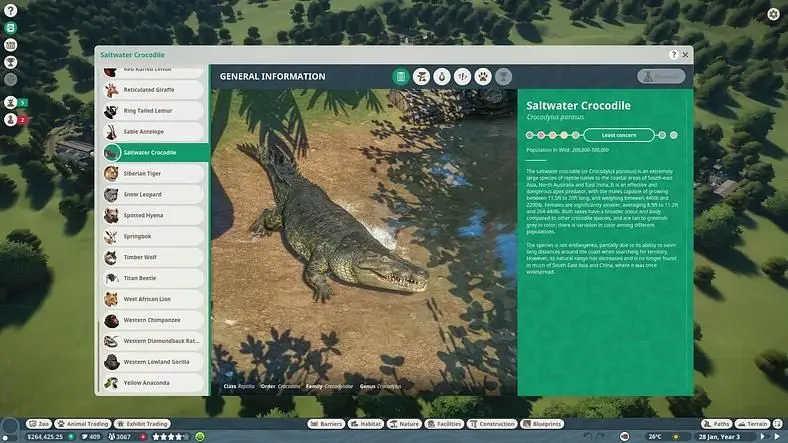The height and width of the screenshot is (443, 788).
Task: Select Western Chimpanzee in the list
Action: [x=153, y=320]
